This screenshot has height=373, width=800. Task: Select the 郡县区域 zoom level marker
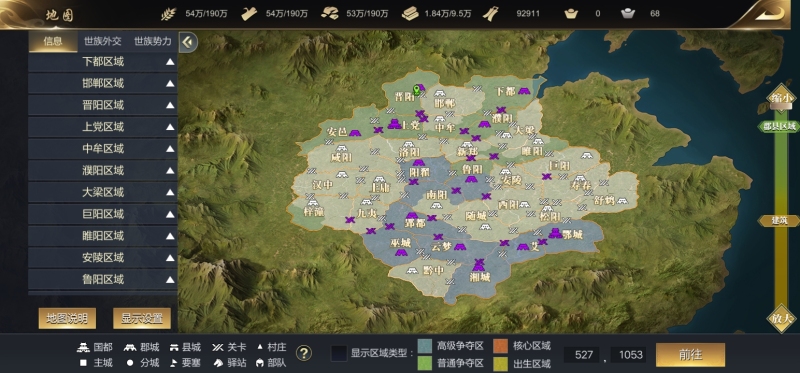[x=778, y=126]
